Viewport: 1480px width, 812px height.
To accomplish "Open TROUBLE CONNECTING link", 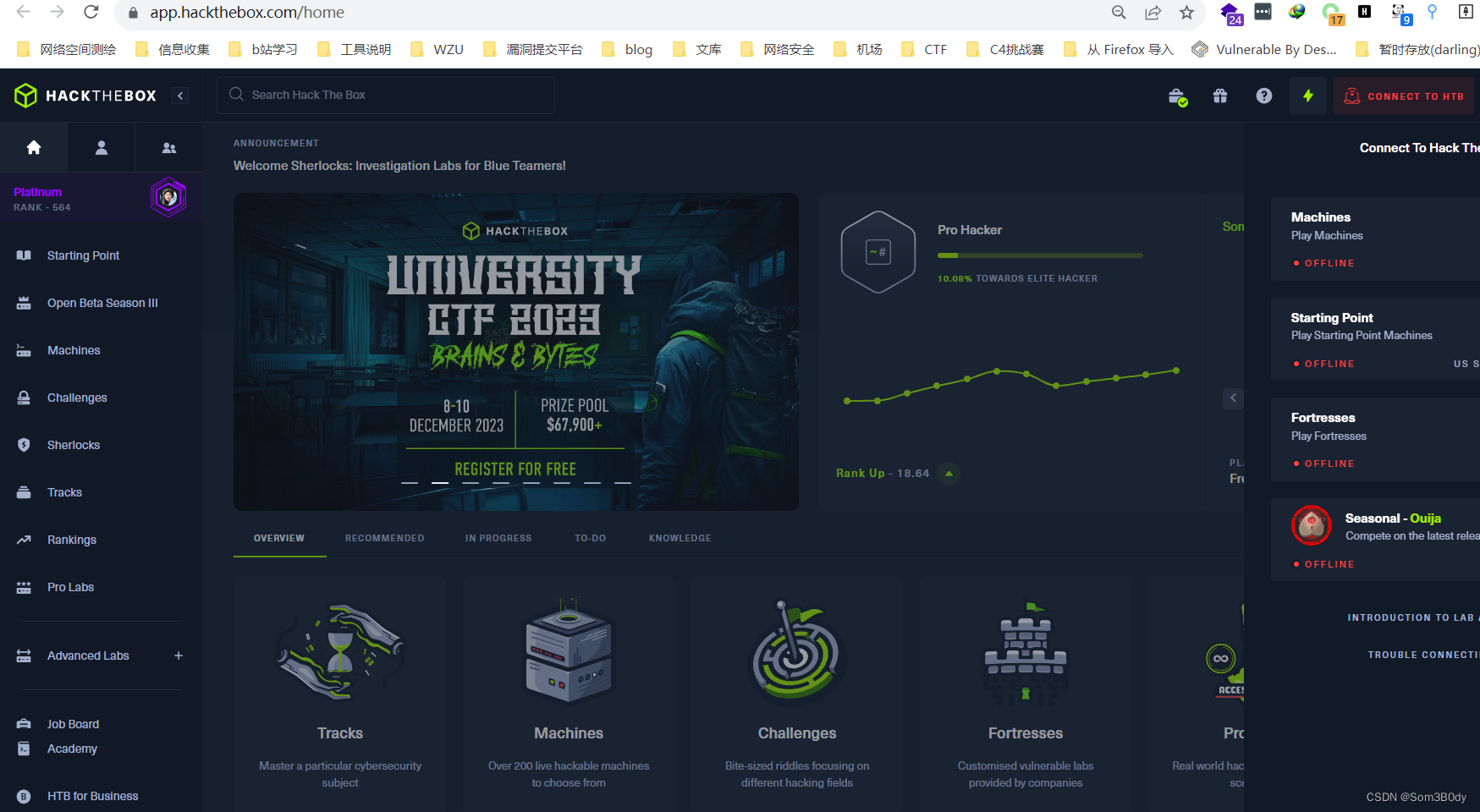I will tap(1423, 655).
